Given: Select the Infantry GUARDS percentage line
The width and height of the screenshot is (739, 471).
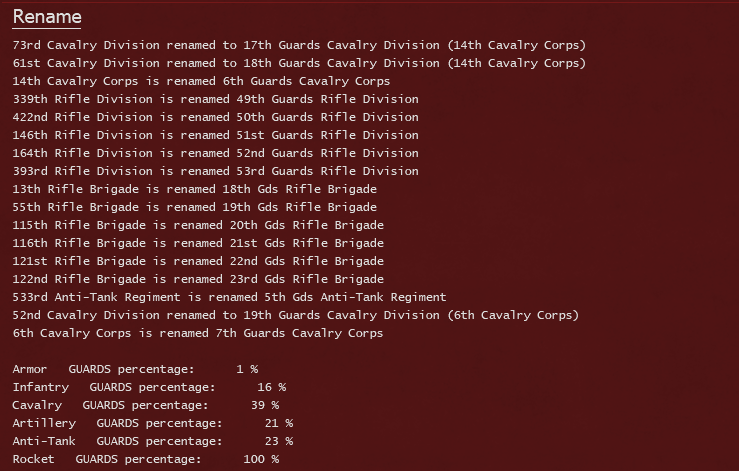Looking at the screenshot, I should click(x=149, y=387).
